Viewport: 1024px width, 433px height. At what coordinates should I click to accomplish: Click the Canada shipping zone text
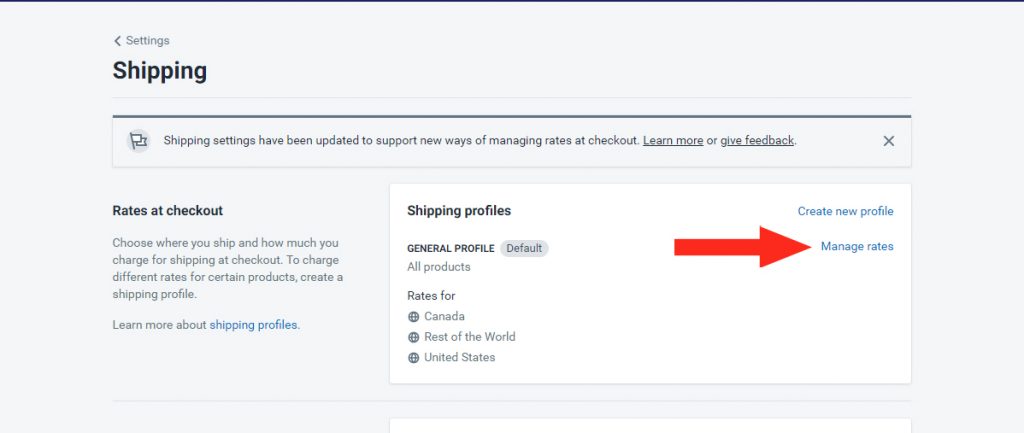(444, 316)
